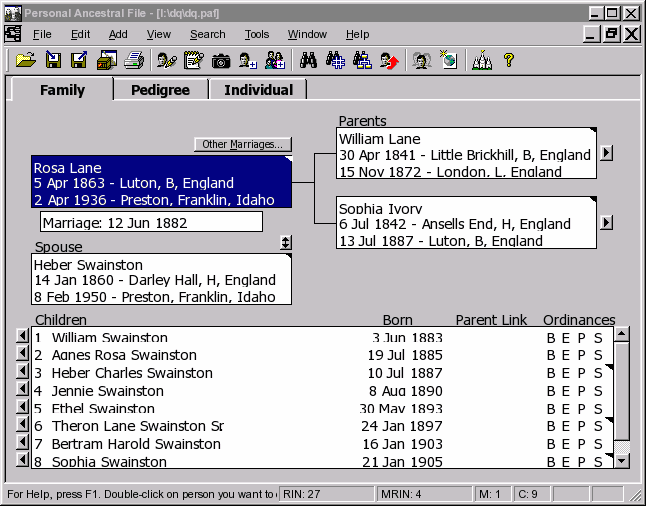The width and height of the screenshot is (646, 506).
Task: Switch to the Pedigree tab
Action: 160,90
